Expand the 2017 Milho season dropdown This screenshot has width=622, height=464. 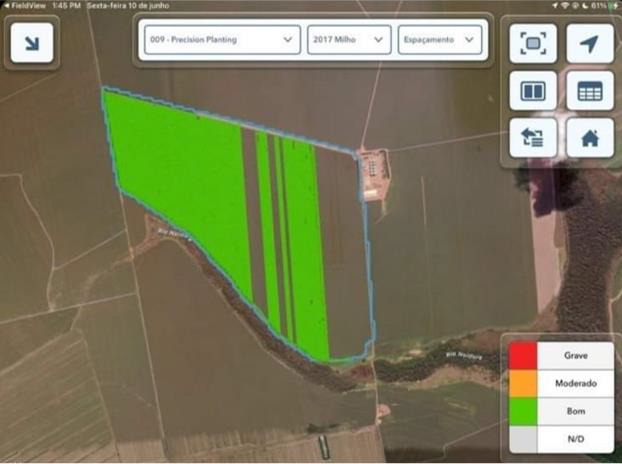click(348, 39)
